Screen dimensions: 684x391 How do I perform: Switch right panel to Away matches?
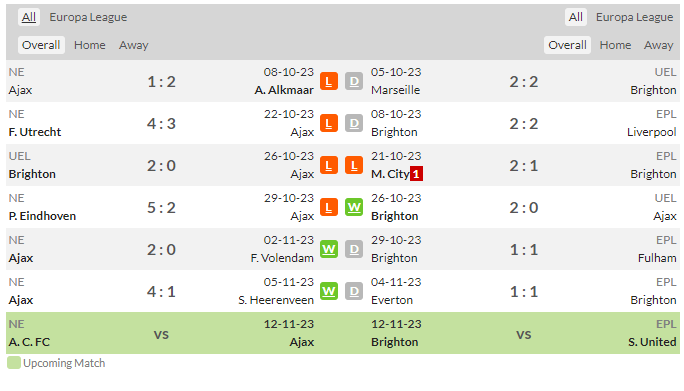pyautogui.click(x=659, y=45)
